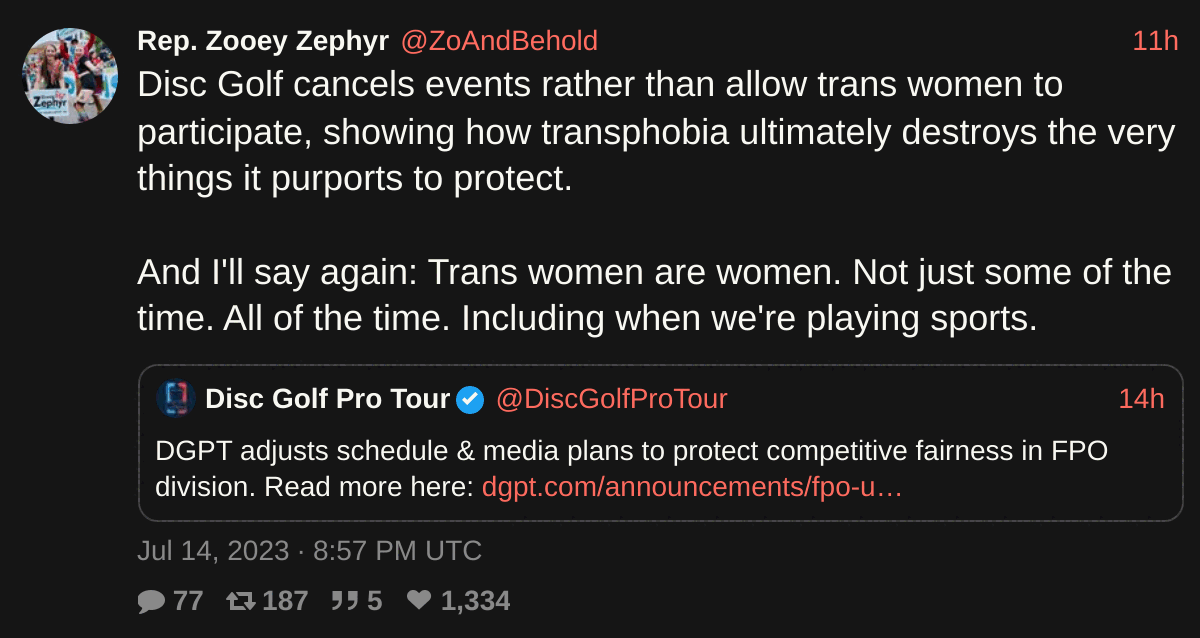The image size is (1200, 638).
Task: Go to the @DiscGolfProTour handle
Action: [612, 399]
